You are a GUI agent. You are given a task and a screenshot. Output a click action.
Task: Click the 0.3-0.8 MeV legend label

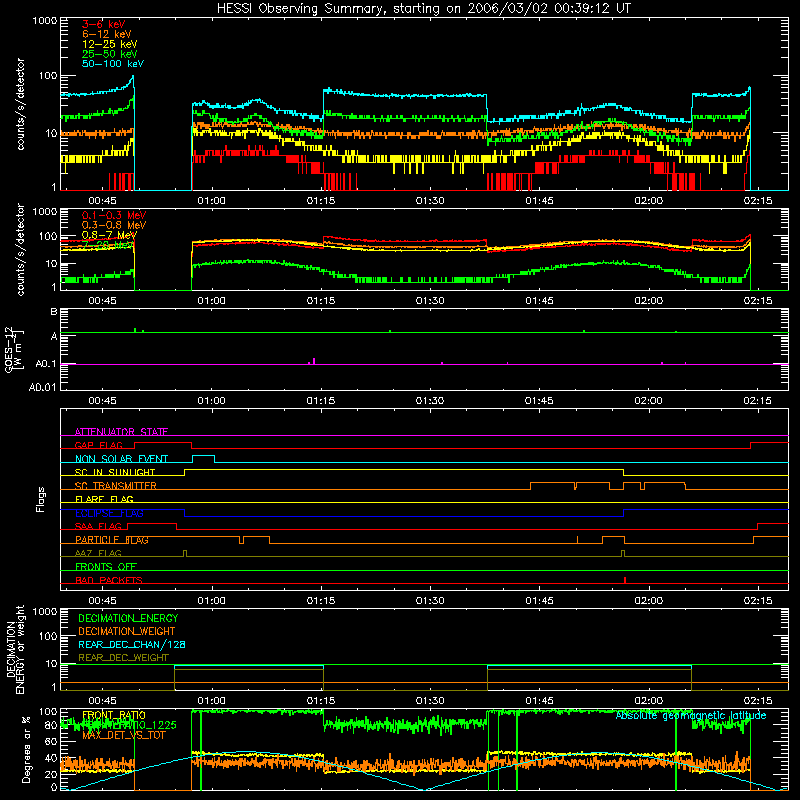click(x=114, y=225)
